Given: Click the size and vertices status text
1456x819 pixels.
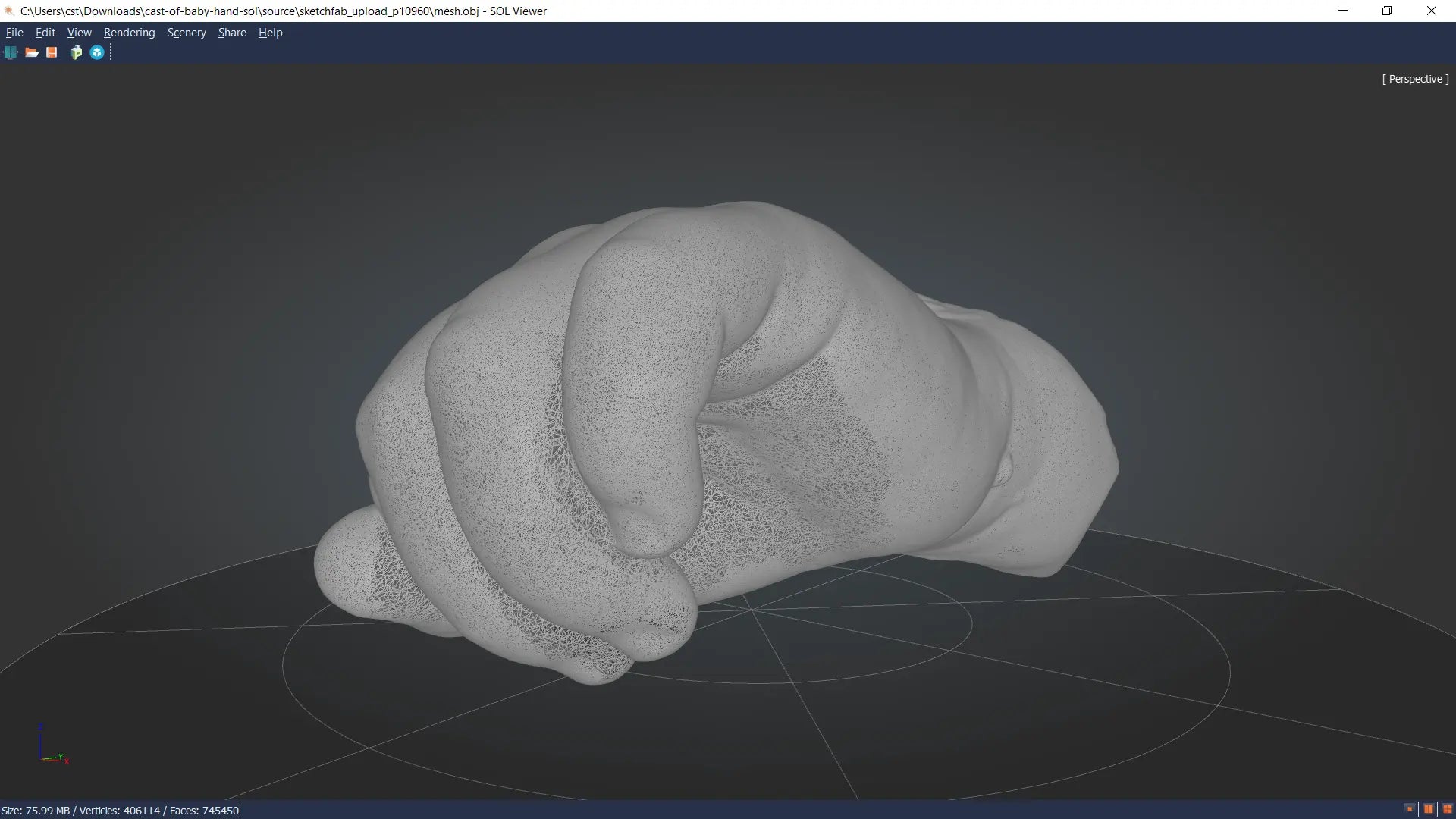Looking at the screenshot, I should [x=120, y=811].
